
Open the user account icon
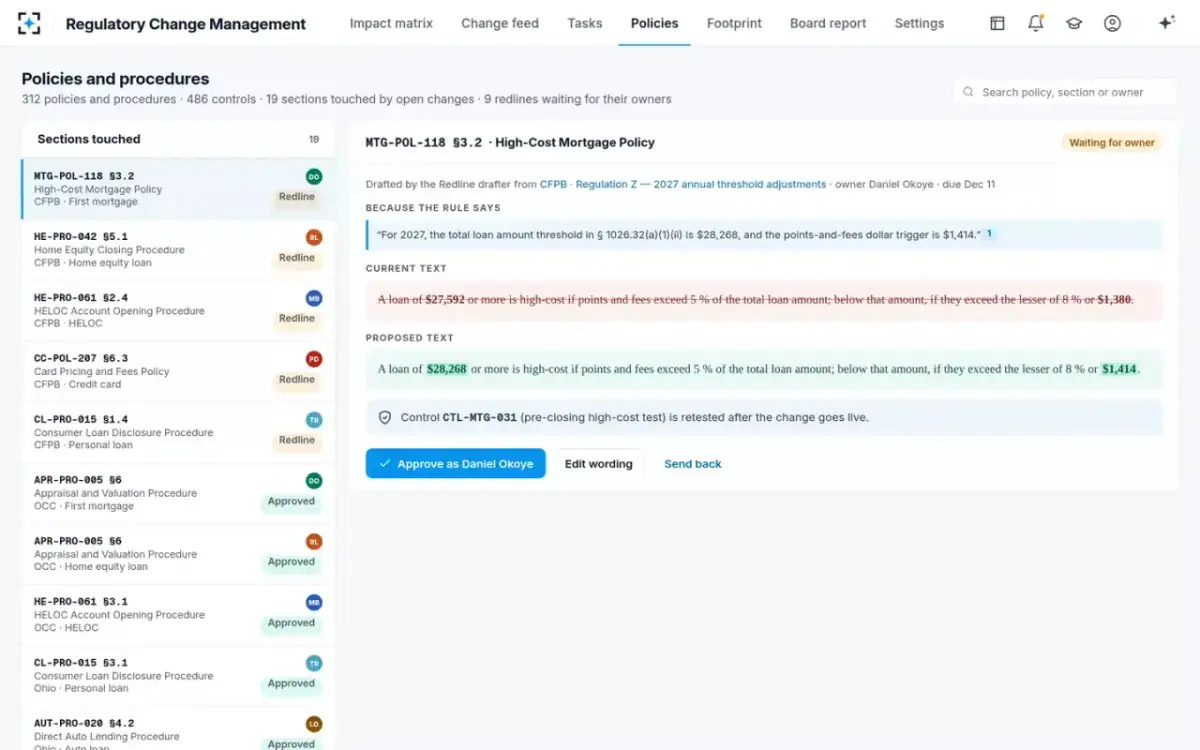[x=1112, y=23]
